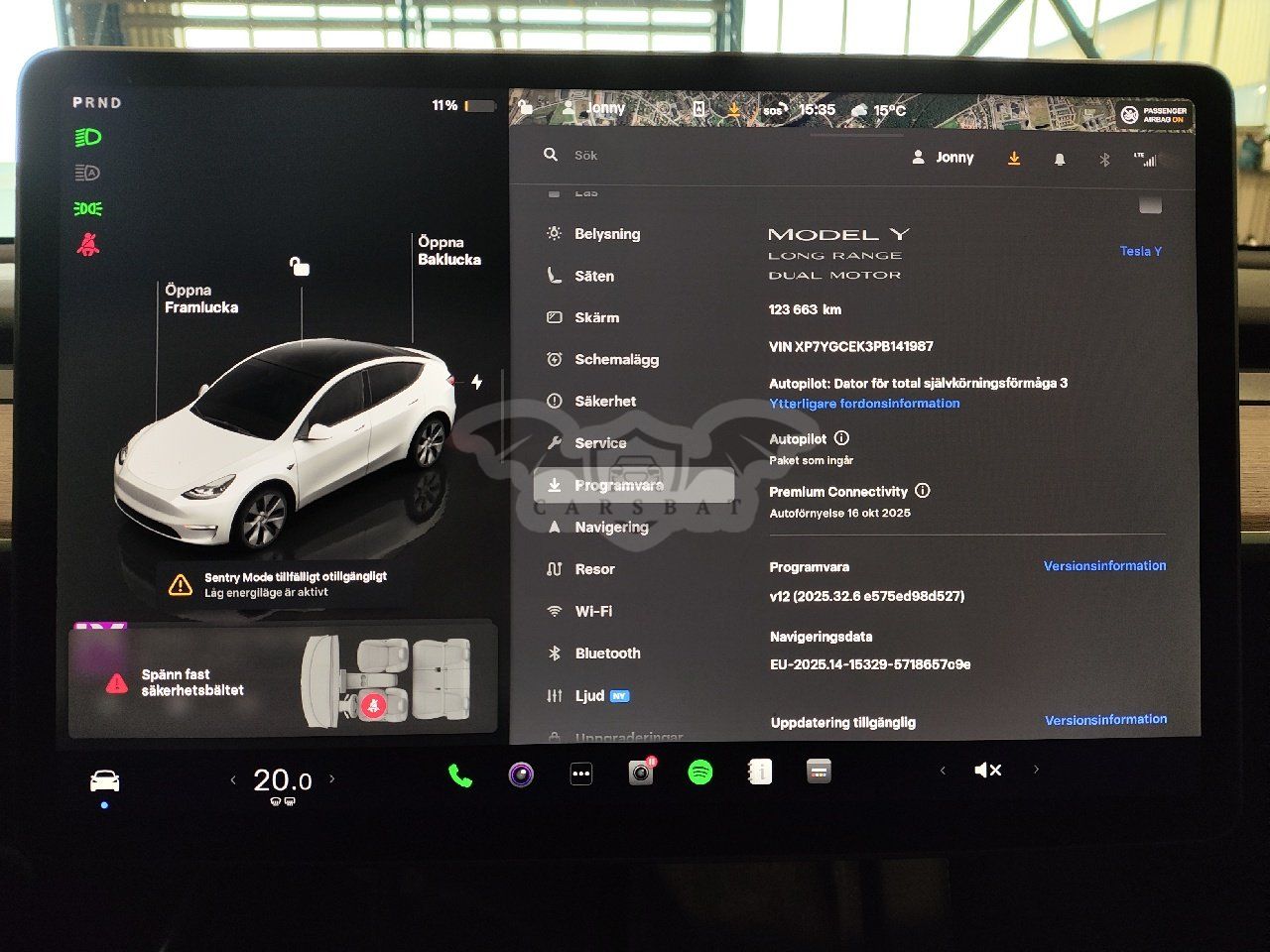Open Versionsinformation next to Programvara
Image resolution: width=1270 pixels, height=952 pixels.
coord(1105,566)
